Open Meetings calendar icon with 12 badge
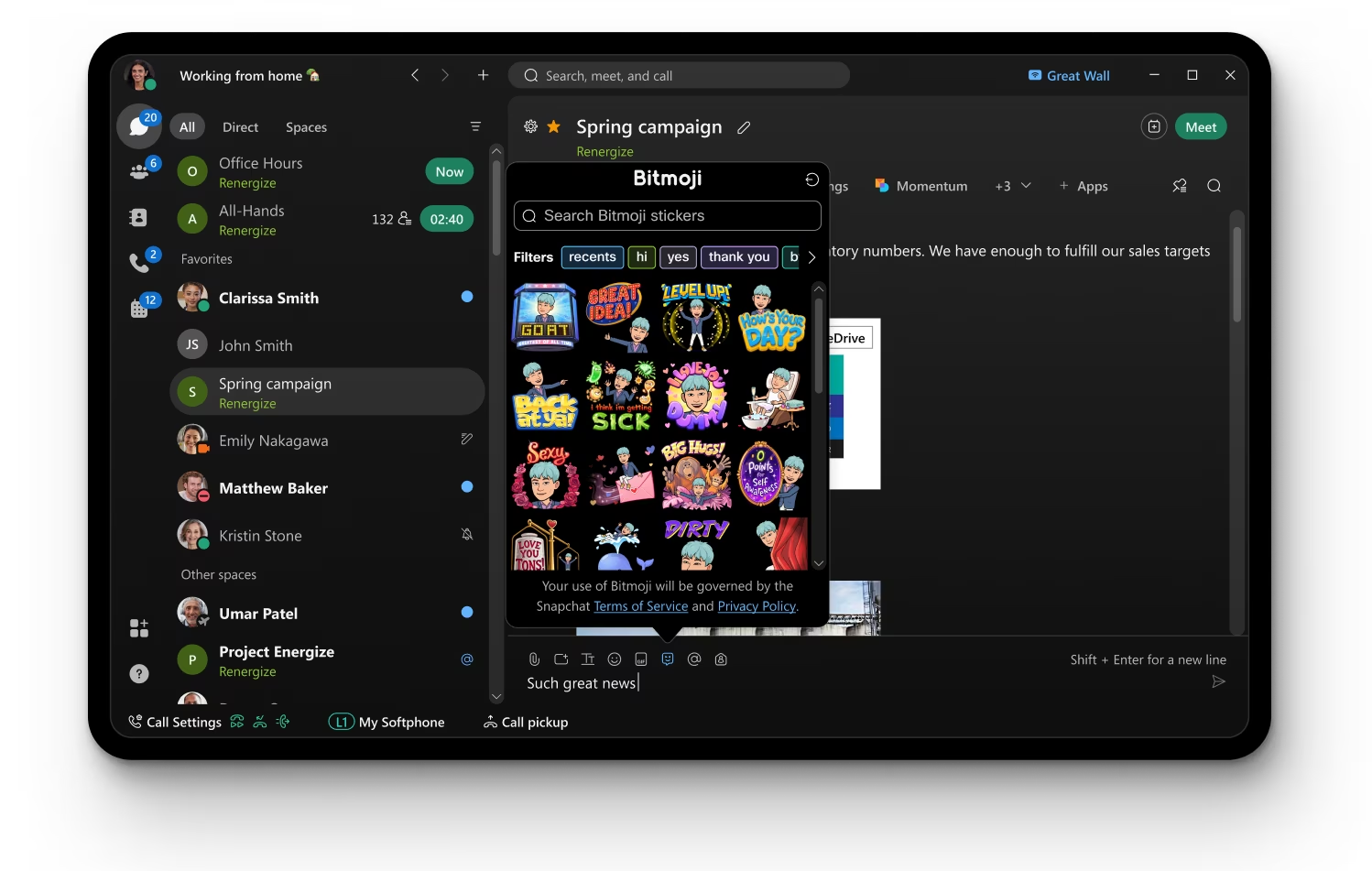The width and height of the screenshot is (1372, 871). (139, 309)
